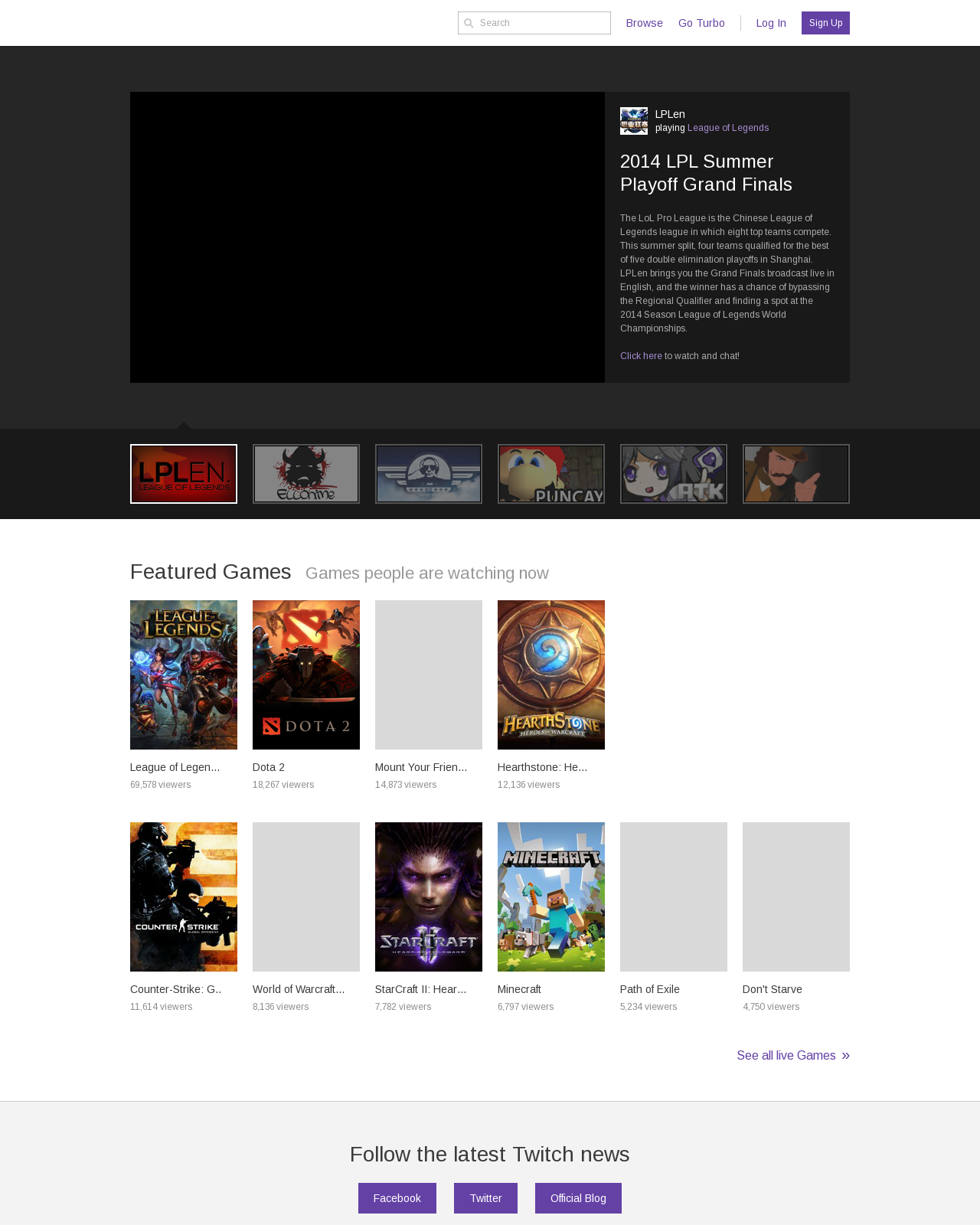Click the 'Minecraft' game title text
This screenshot has height=1225, width=980.
click(519, 989)
